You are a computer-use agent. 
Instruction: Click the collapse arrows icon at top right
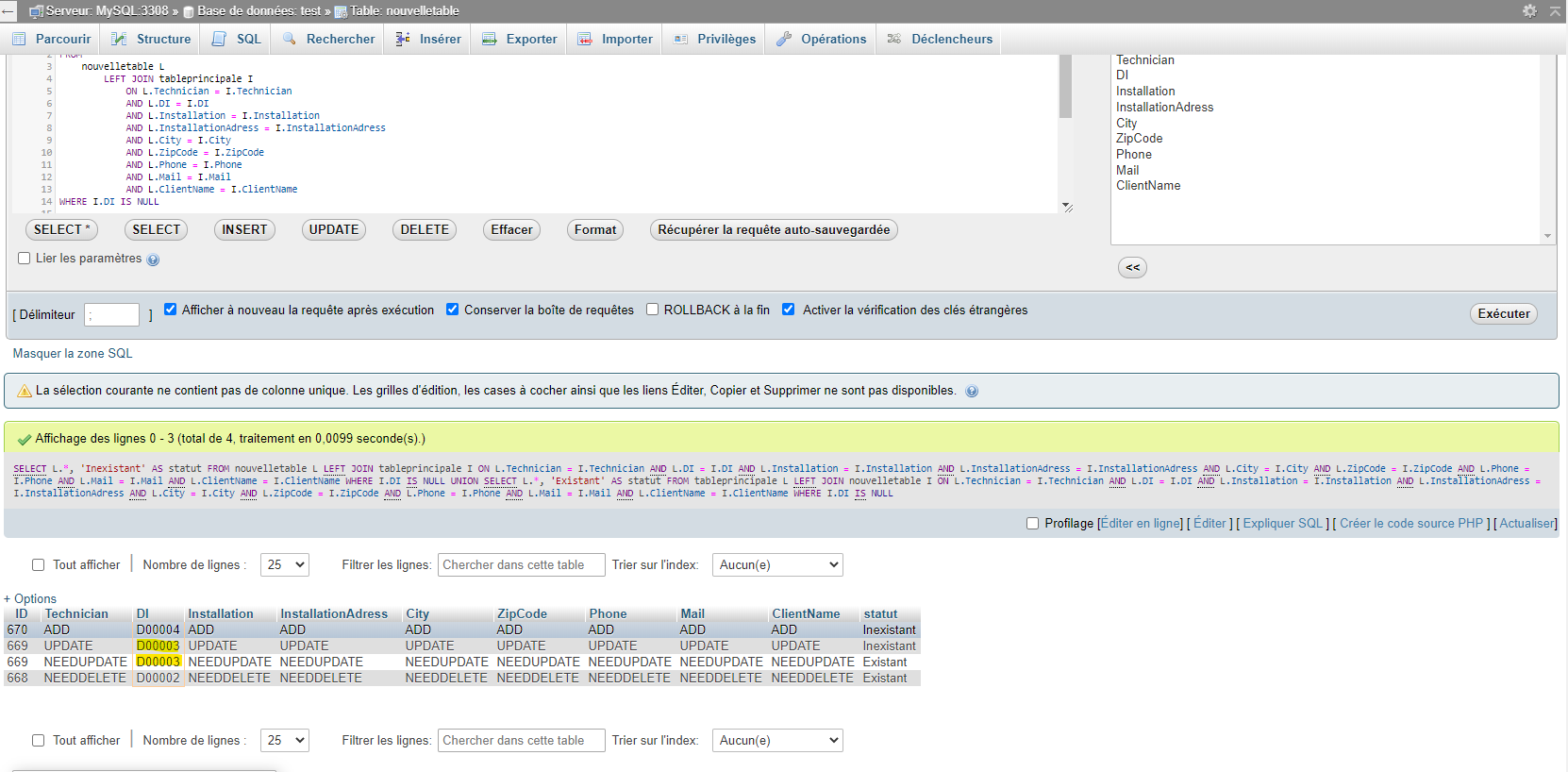coord(1555,10)
